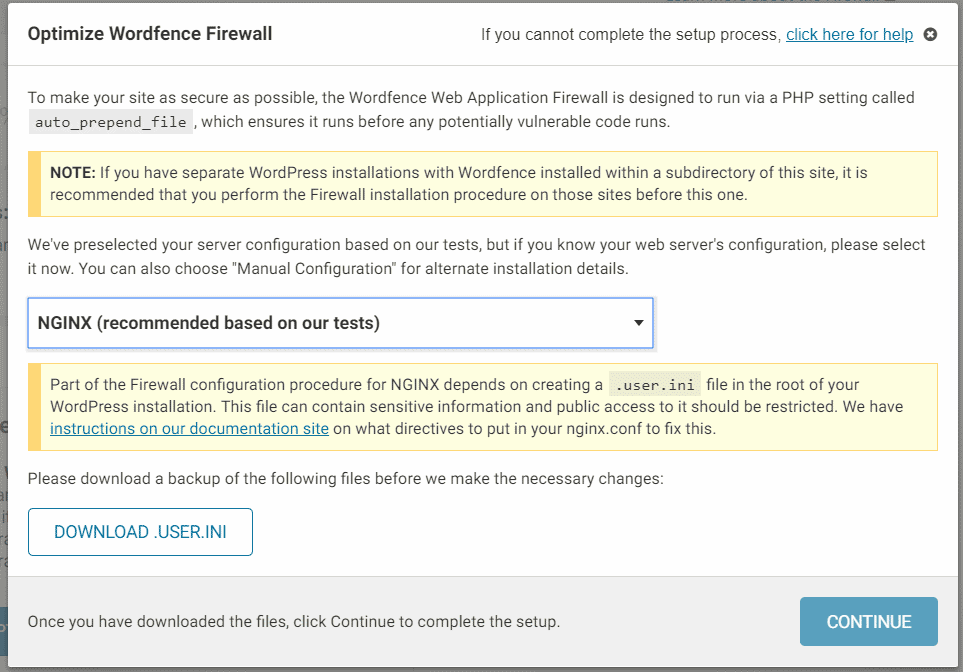Click the dropdown arrow beside NGINX option
This screenshot has height=672, width=963.
point(639,323)
